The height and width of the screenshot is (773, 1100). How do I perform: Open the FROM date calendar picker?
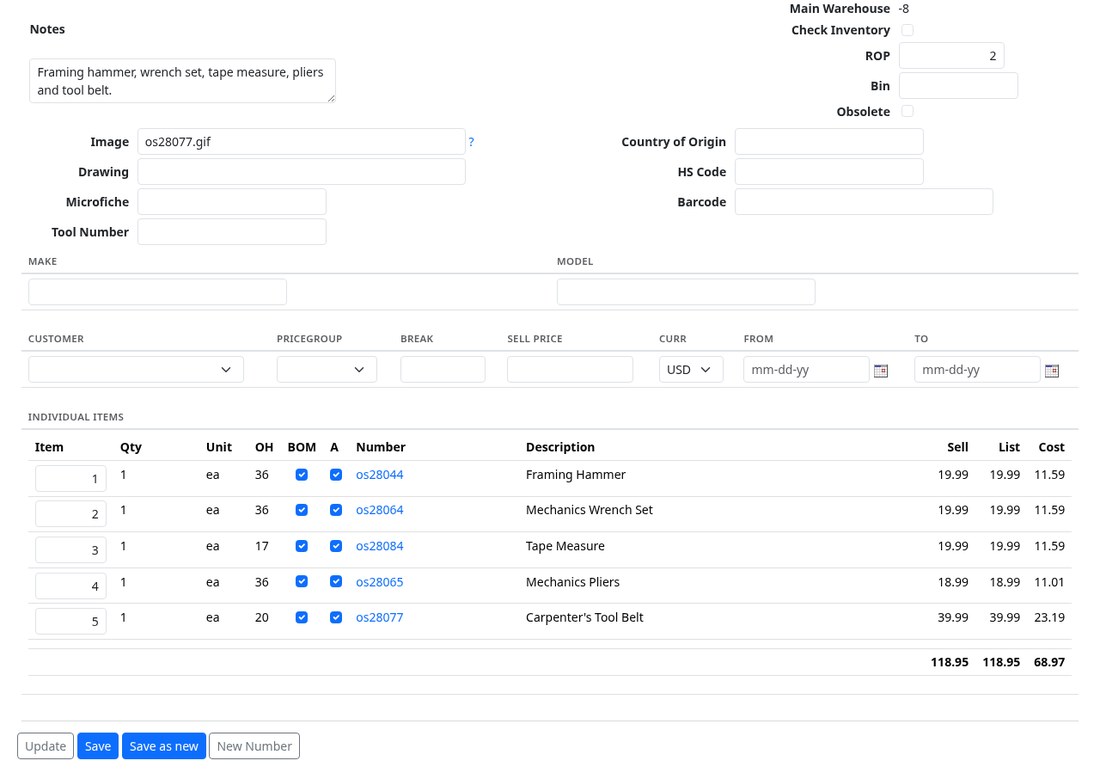coord(880,370)
